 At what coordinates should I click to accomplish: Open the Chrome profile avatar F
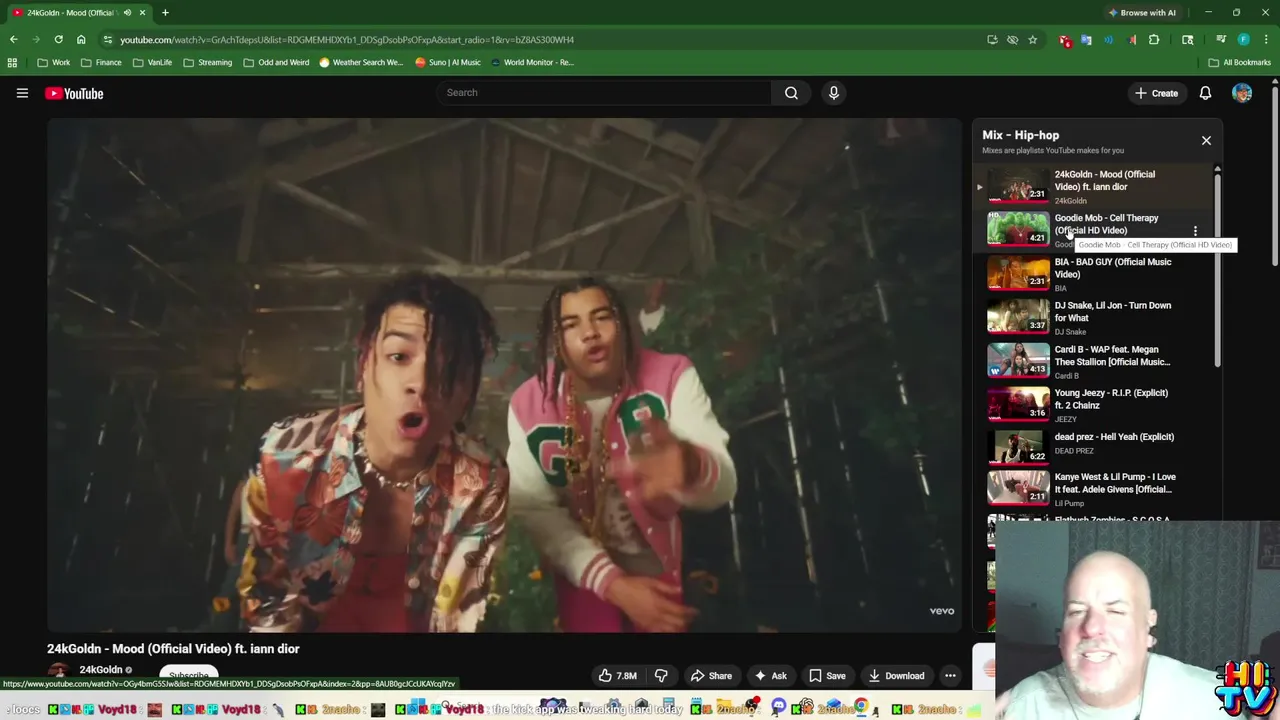point(1243,40)
